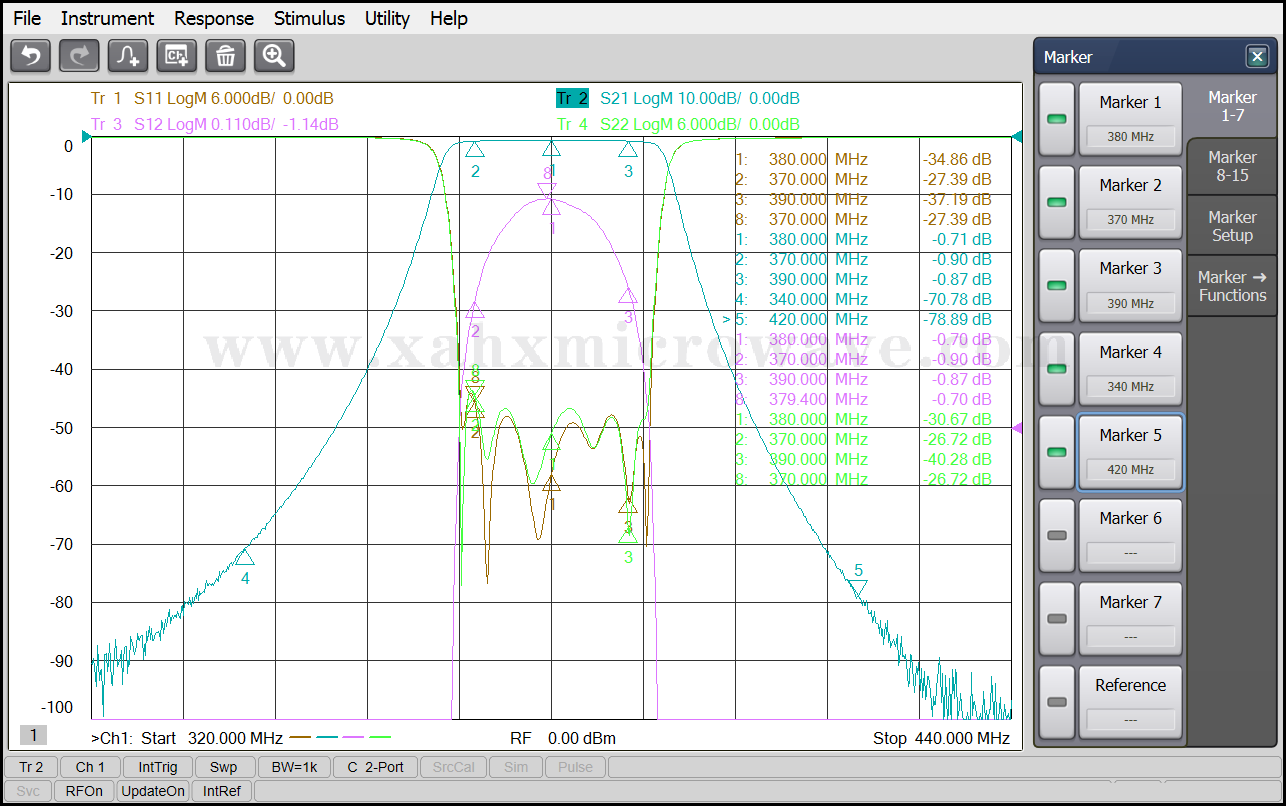This screenshot has height=806, width=1286.
Task: Select the Tr 4 S22 trace label
Action: tap(678, 124)
